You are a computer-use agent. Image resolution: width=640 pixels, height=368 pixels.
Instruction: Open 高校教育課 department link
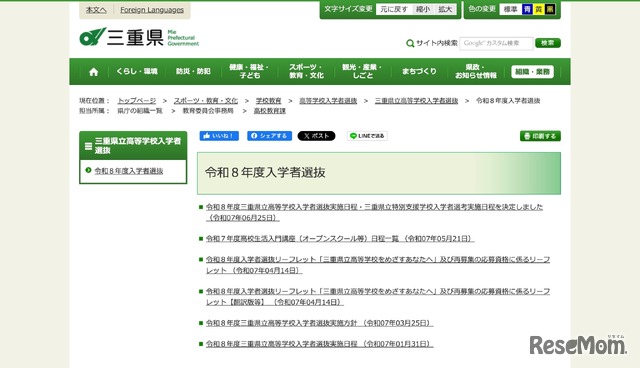pyautogui.click(x=270, y=111)
